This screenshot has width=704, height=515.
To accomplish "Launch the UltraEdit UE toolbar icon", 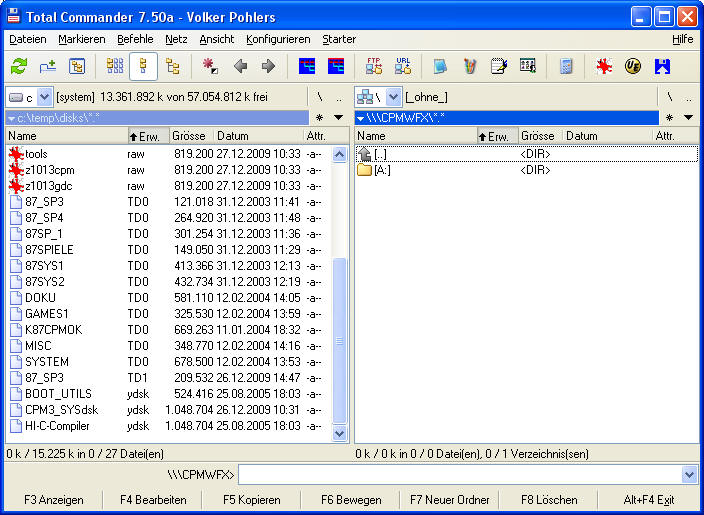I will [633, 66].
